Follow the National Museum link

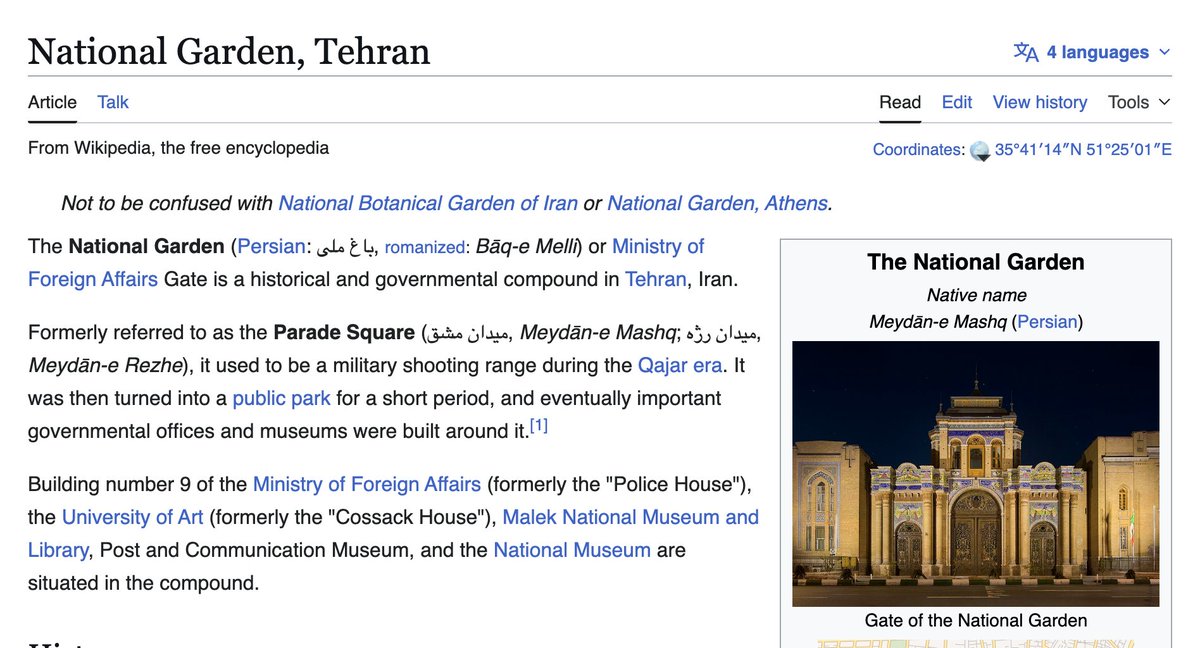[572, 550]
